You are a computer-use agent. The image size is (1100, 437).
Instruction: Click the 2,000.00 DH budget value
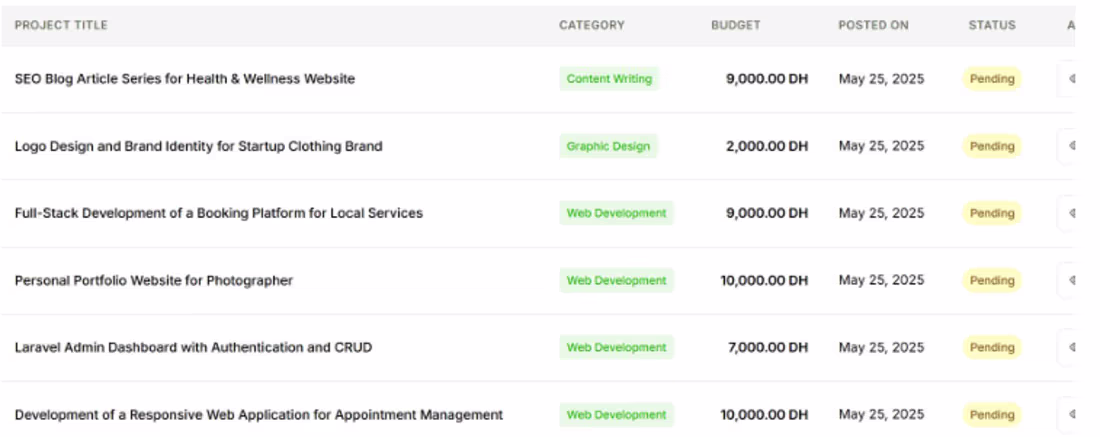767,146
